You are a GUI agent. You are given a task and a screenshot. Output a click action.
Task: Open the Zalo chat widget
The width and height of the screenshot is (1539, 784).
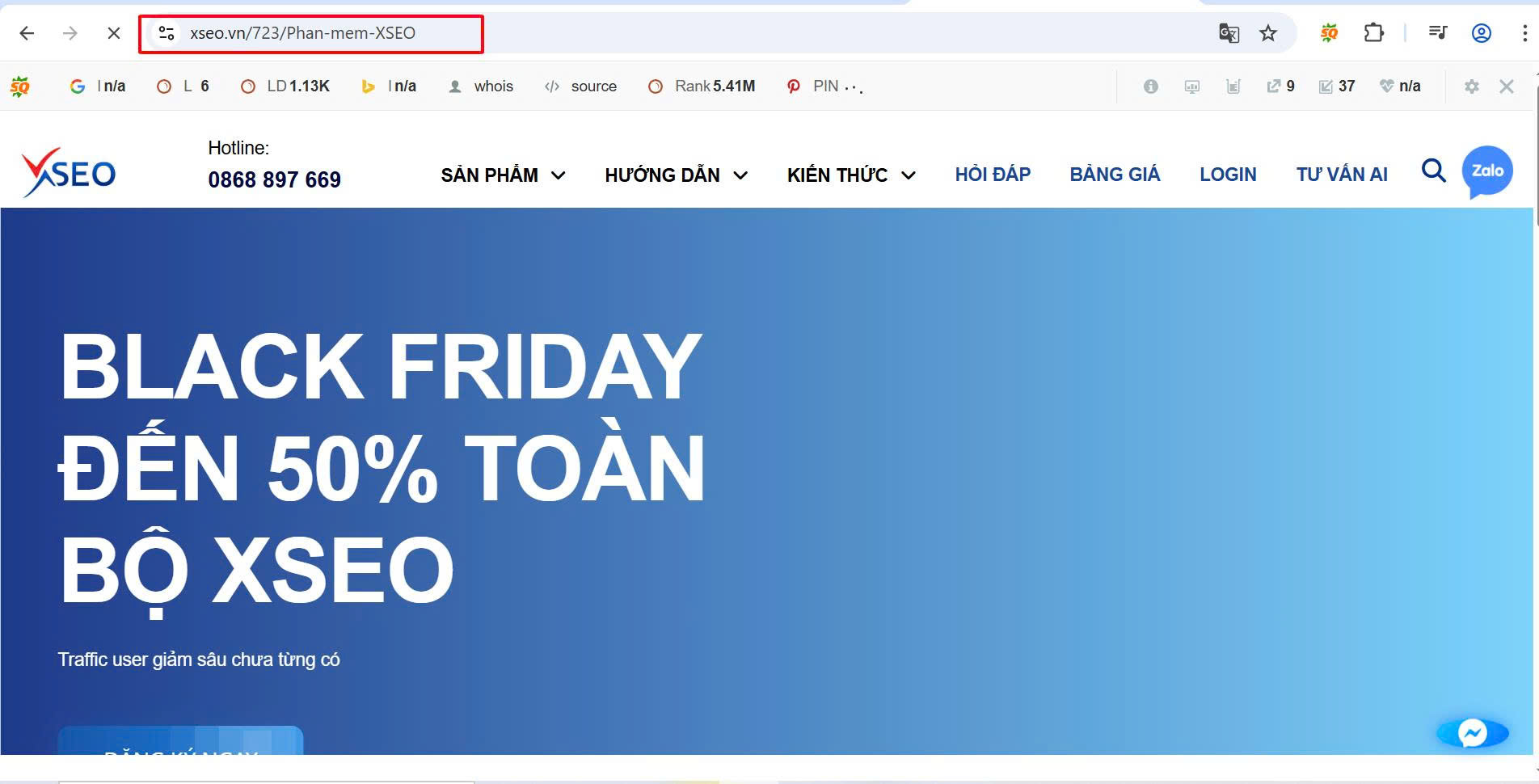[x=1487, y=171]
